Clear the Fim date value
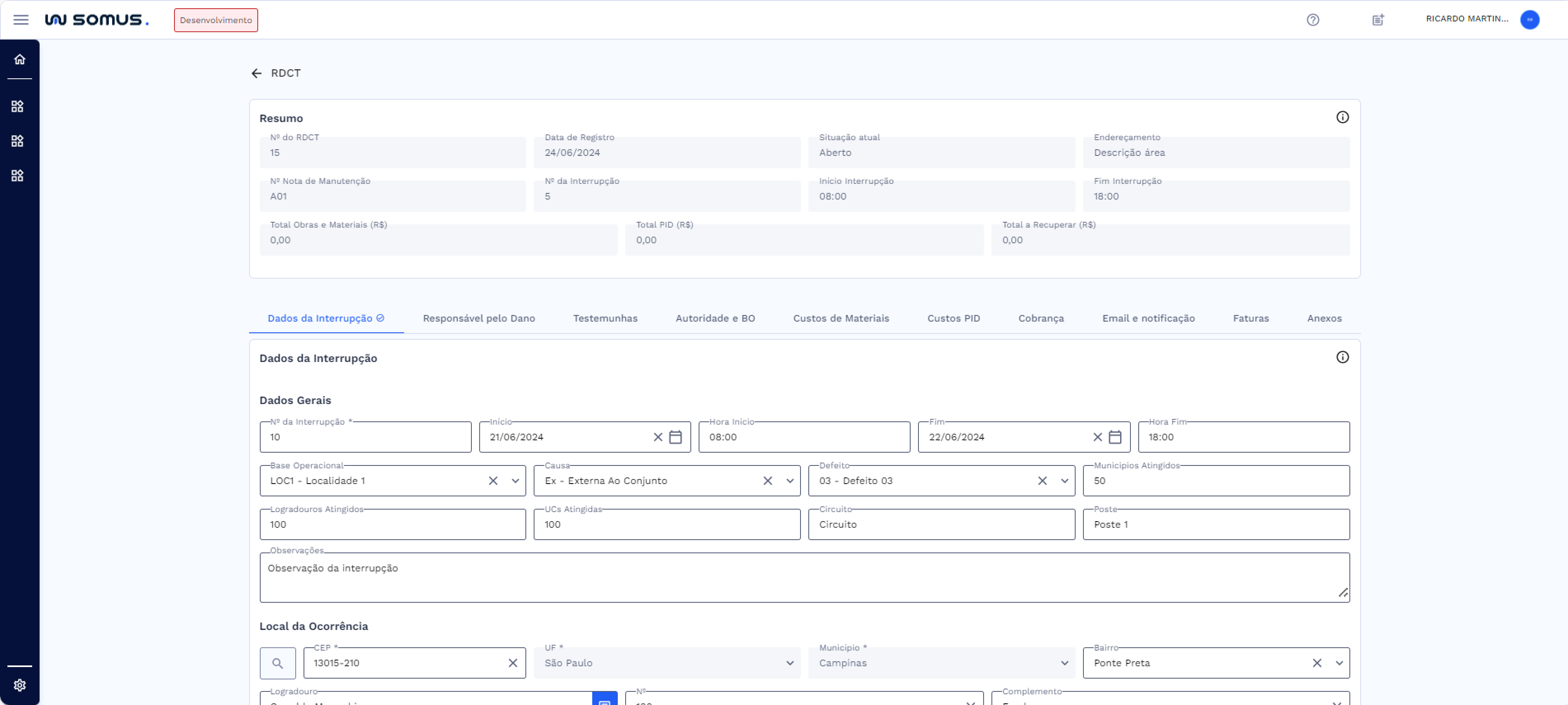The width and height of the screenshot is (1568, 705). coord(1097,437)
